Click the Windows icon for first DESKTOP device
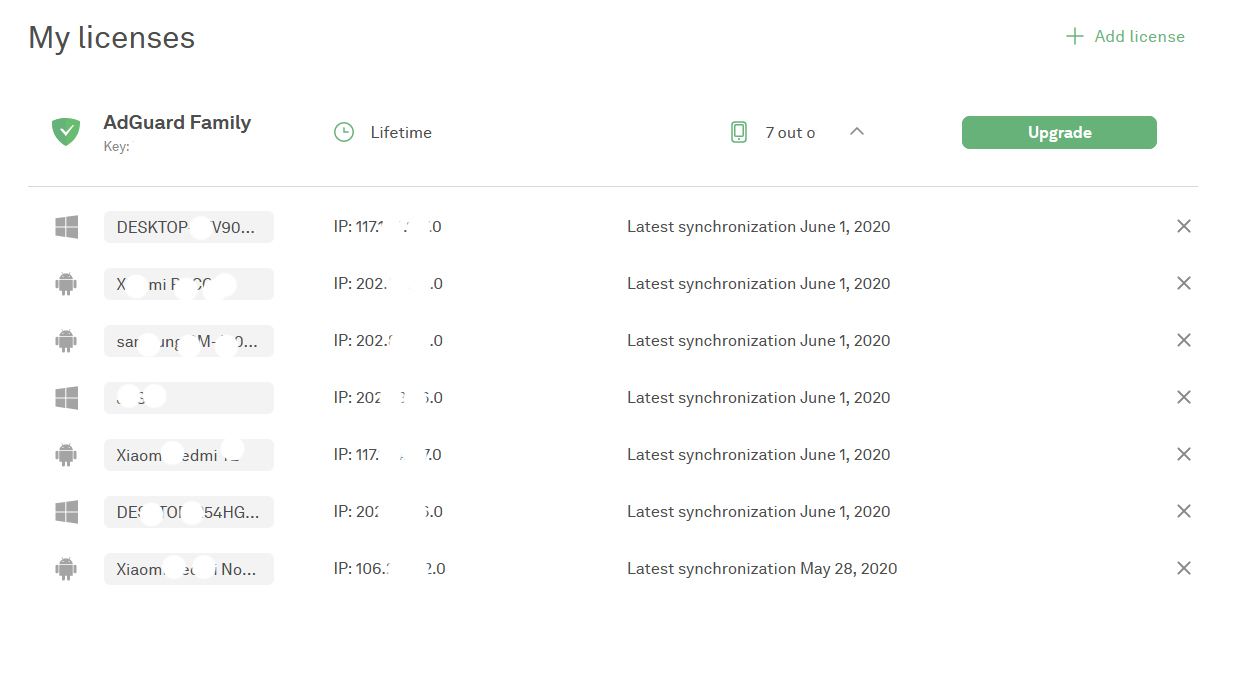This screenshot has height=690, width=1245. click(66, 227)
